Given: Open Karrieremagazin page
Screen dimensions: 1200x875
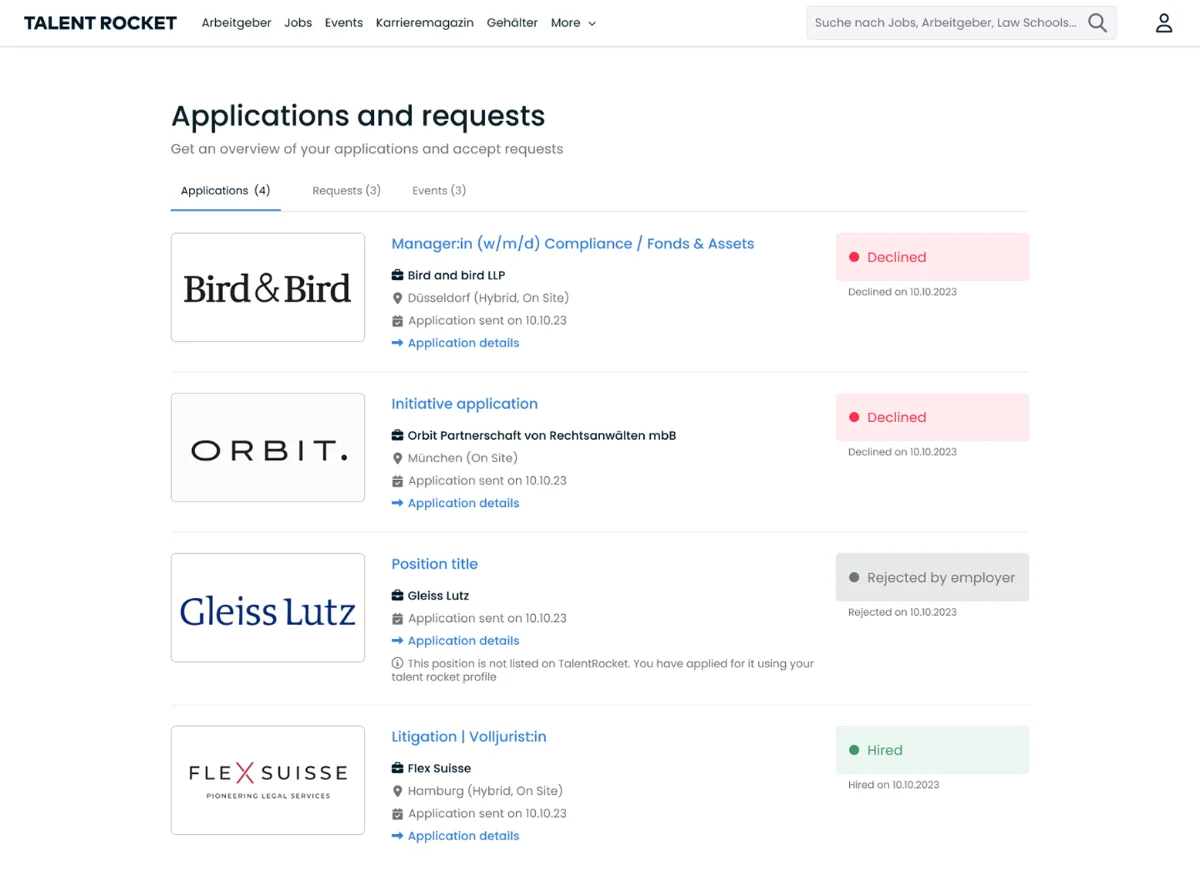Looking at the screenshot, I should (x=425, y=23).
